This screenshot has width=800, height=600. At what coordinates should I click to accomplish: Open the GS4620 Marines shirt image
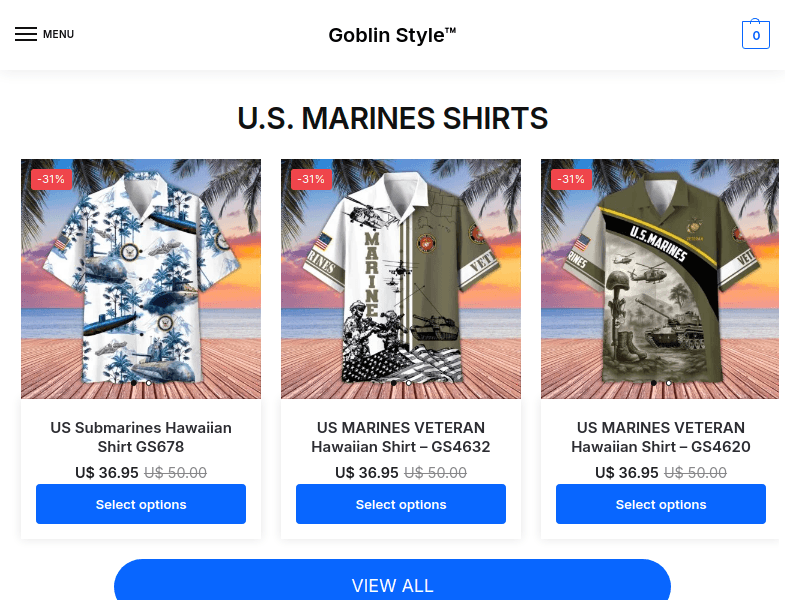click(660, 279)
